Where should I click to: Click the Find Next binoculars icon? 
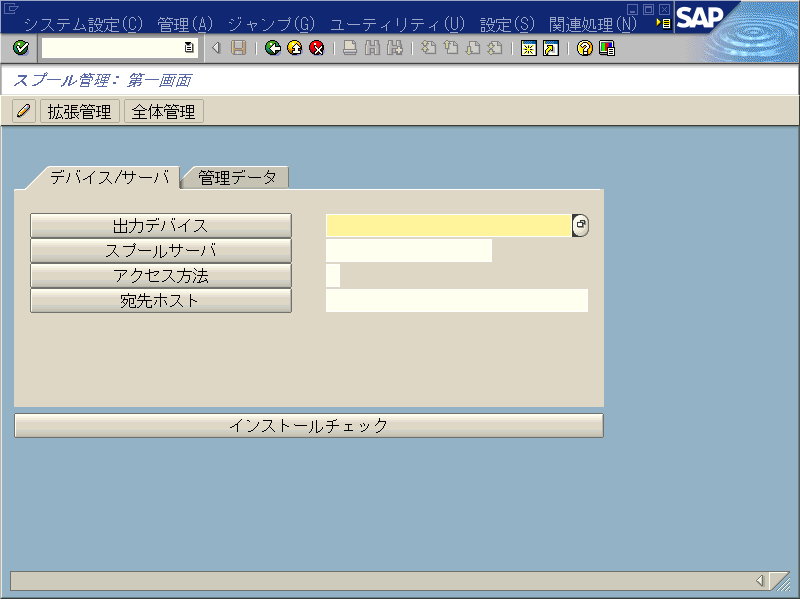click(394, 48)
